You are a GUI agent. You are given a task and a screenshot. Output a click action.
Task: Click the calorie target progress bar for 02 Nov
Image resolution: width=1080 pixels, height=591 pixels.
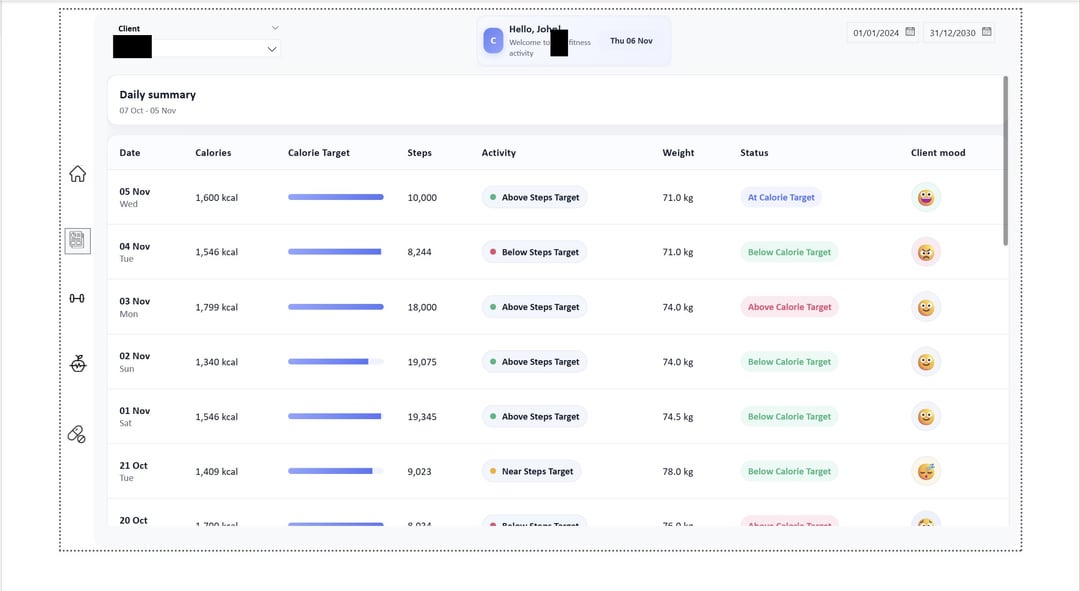point(335,362)
